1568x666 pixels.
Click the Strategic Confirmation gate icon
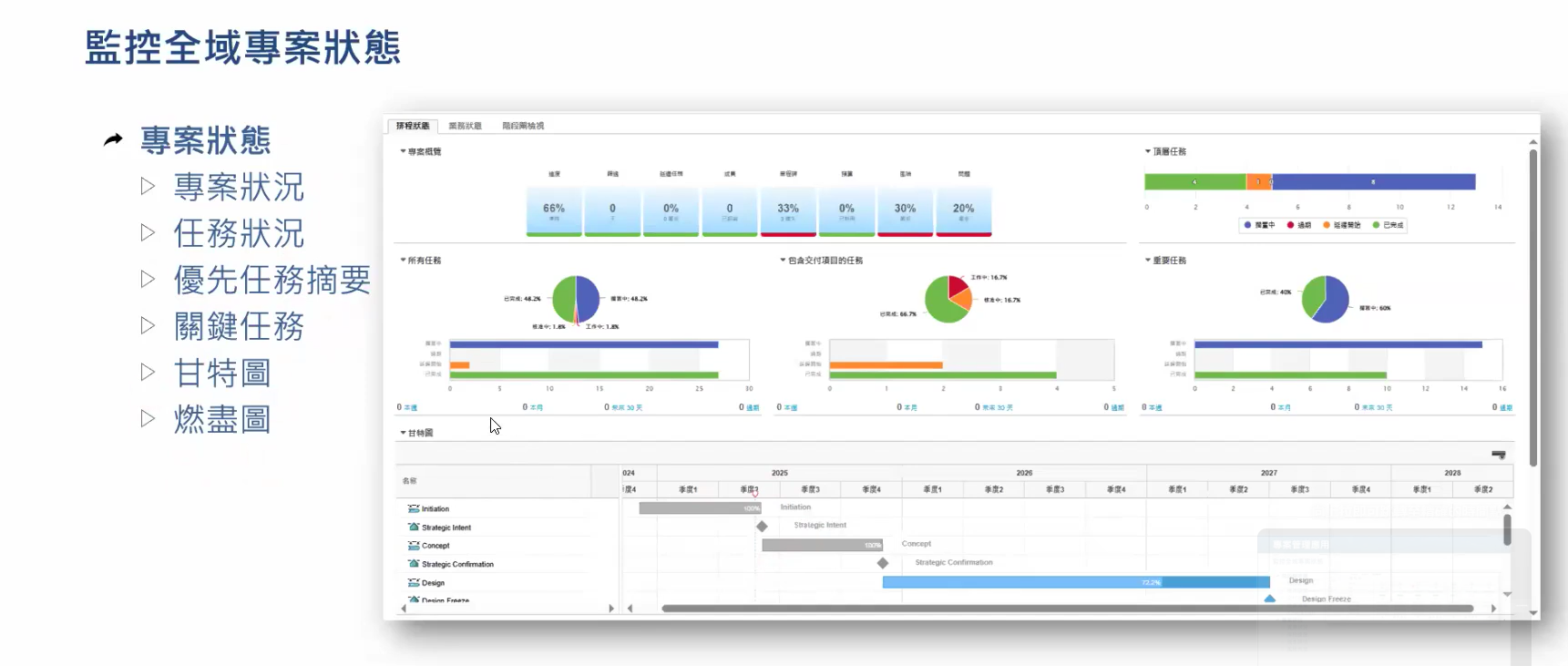[414, 564]
